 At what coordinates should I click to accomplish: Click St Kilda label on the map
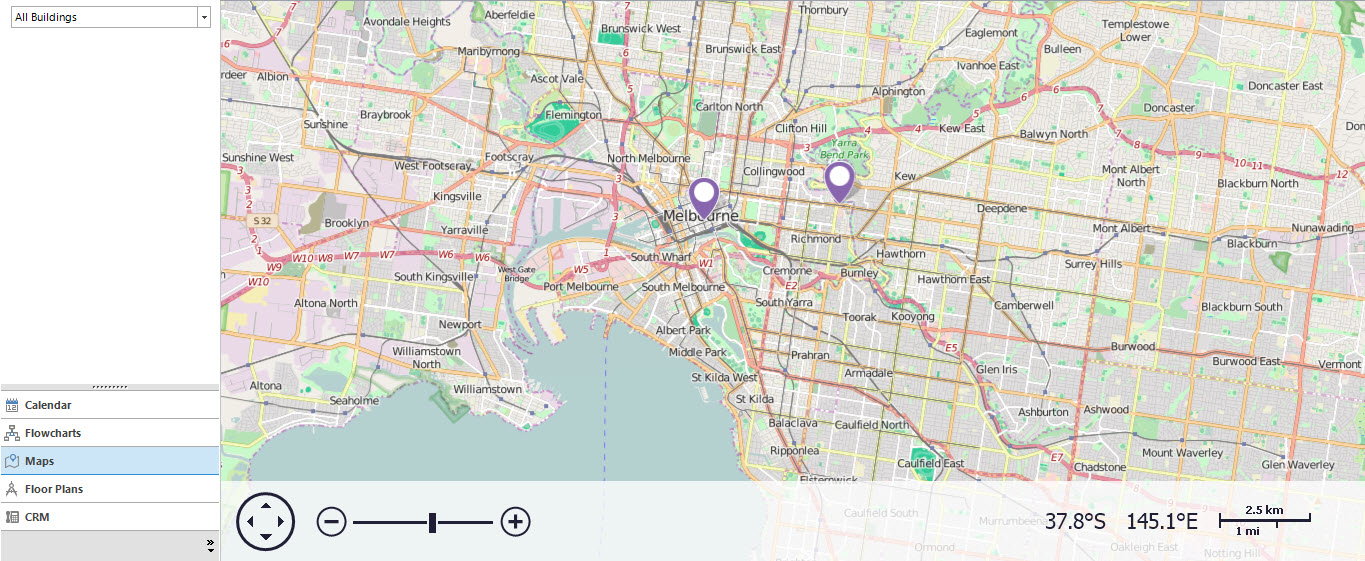pos(755,399)
